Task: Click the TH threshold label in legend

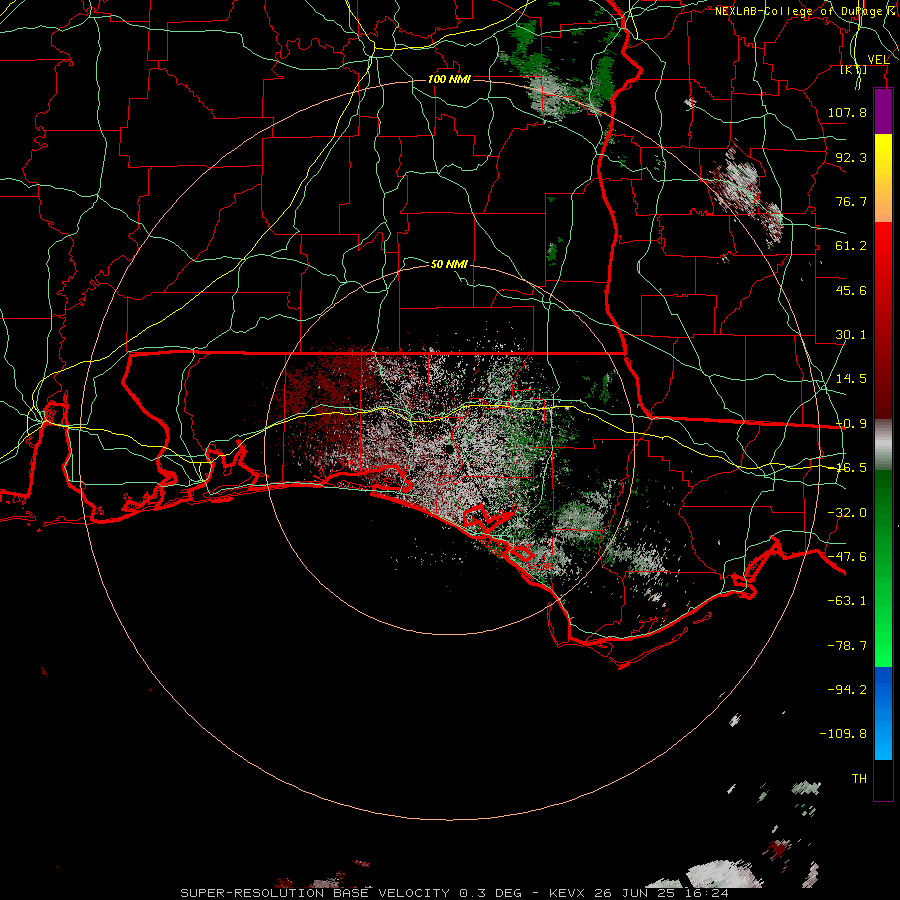Action: pyautogui.click(x=859, y=779)
